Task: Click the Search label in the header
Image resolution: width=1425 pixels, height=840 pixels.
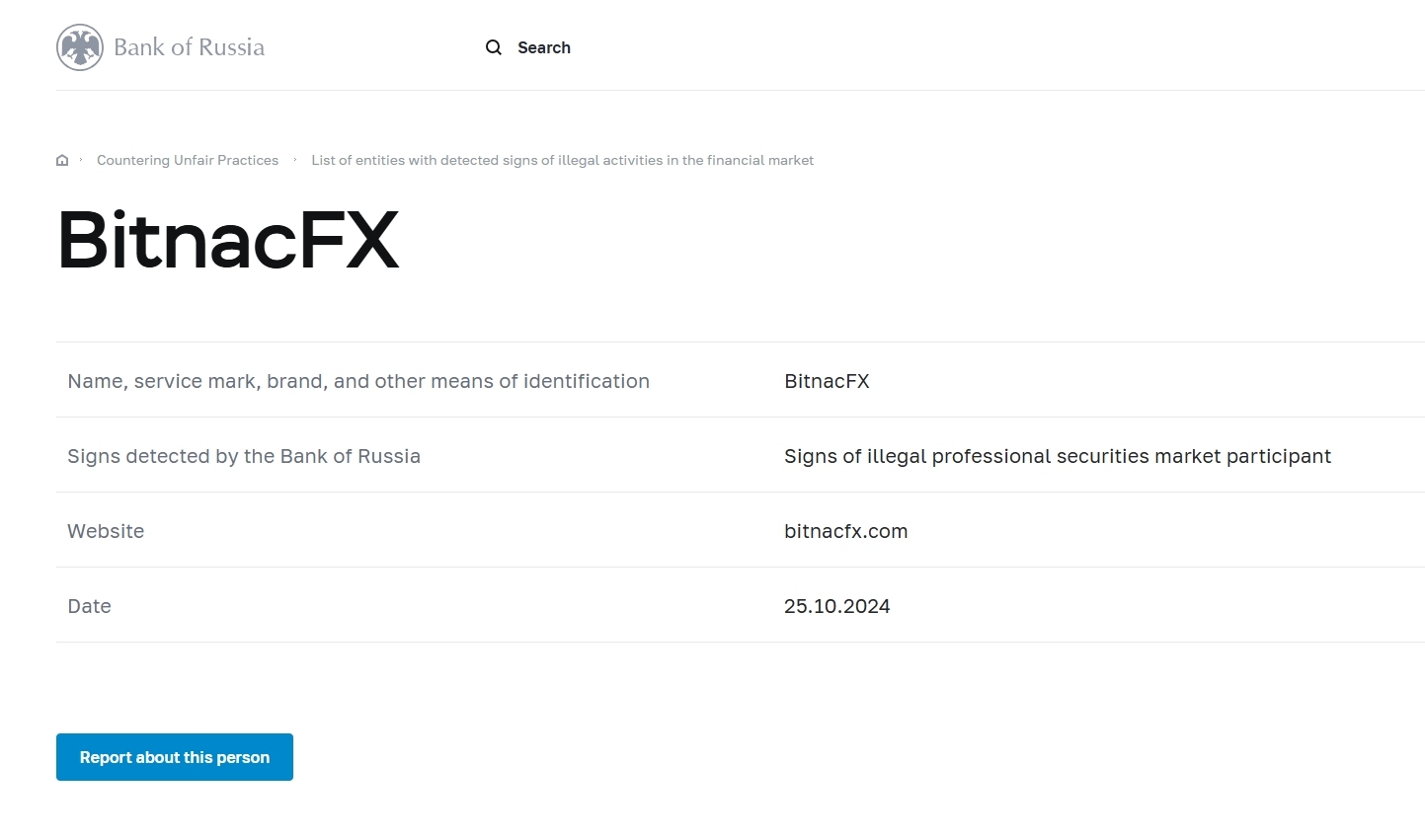Action: click(544, 47)
